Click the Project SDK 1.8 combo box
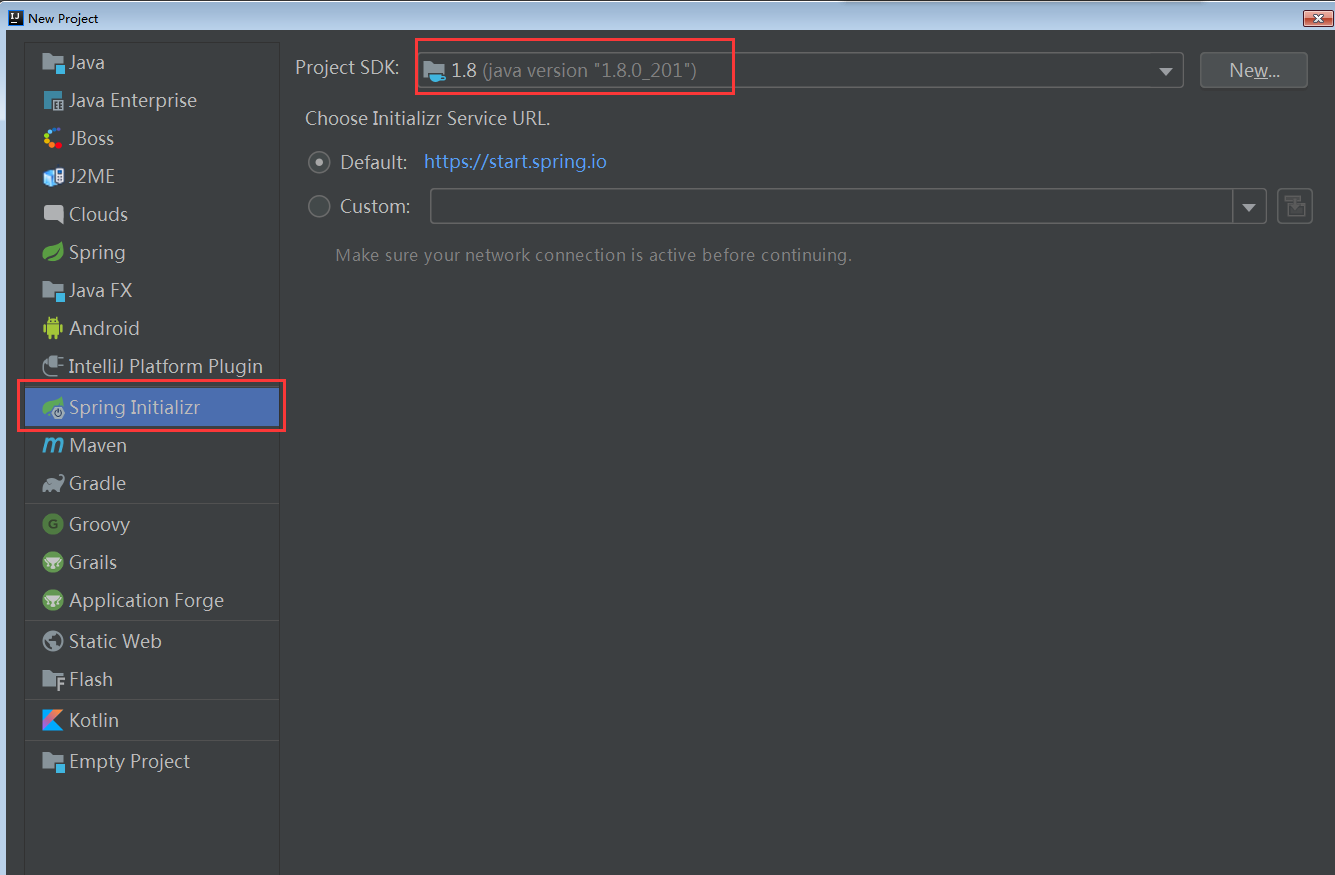The height and width of the screenshot is (875, 1335). click(x=800, y=70)
